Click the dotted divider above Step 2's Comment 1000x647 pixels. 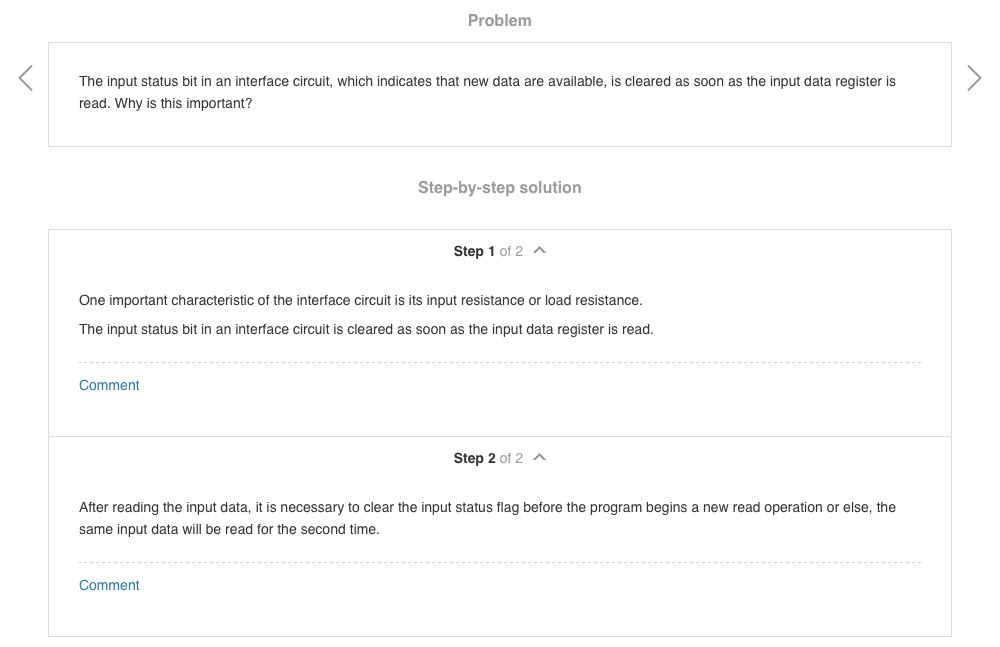(x=499, y=562)
